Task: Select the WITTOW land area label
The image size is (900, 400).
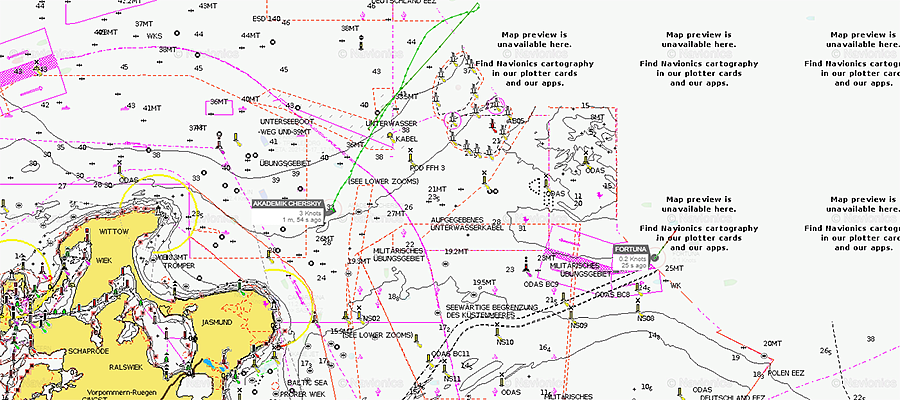Action: pos(112,232)
